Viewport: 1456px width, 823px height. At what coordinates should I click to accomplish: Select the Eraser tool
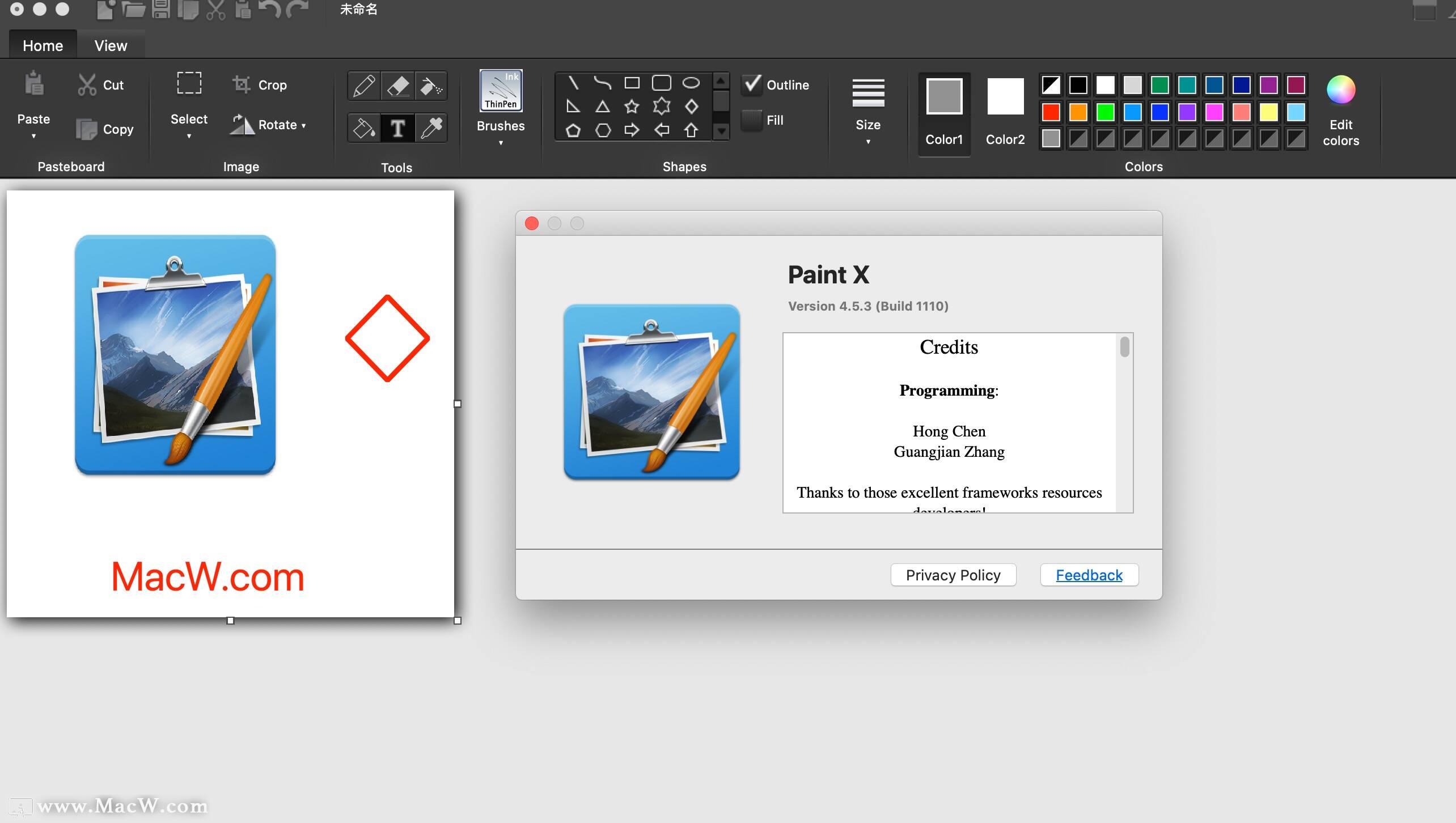397,86
